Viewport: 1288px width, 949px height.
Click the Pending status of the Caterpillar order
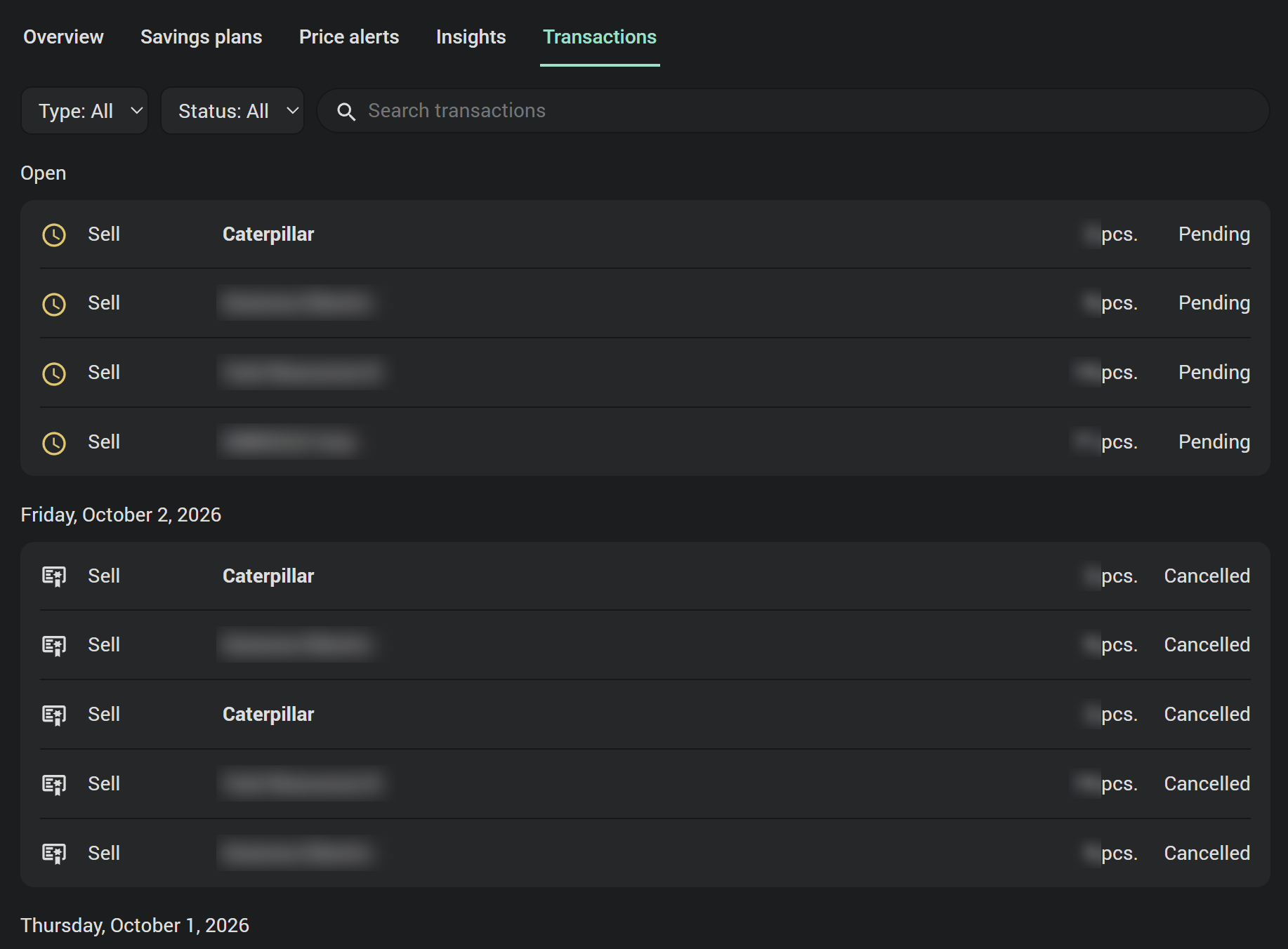click(x=1214, y=234)
